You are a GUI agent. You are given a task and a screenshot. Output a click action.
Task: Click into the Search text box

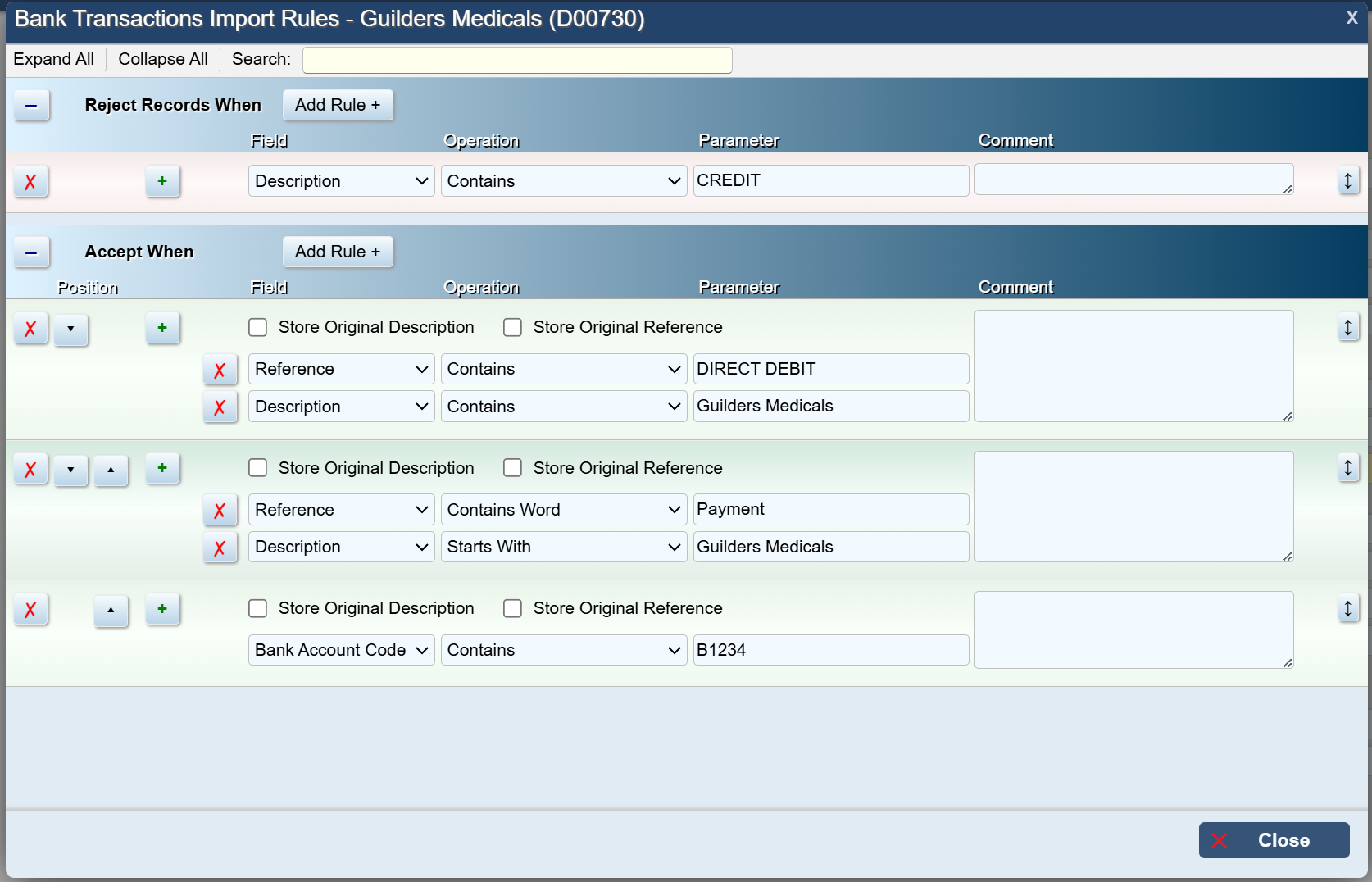[x=517, y=60]
